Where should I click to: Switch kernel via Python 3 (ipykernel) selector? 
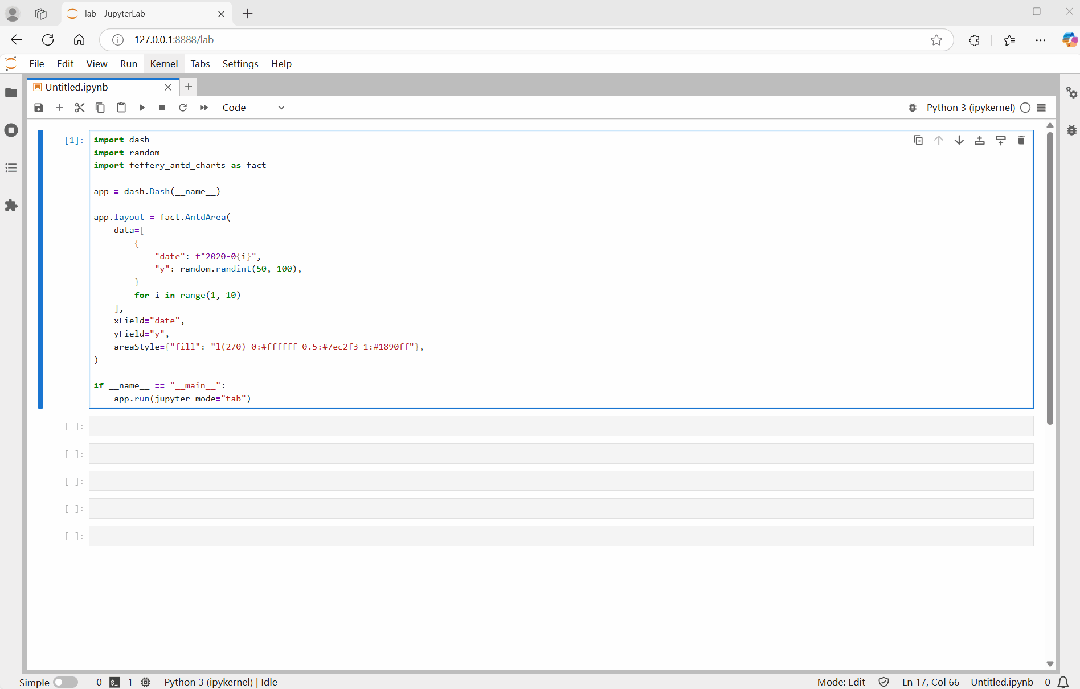click(970, 108)
